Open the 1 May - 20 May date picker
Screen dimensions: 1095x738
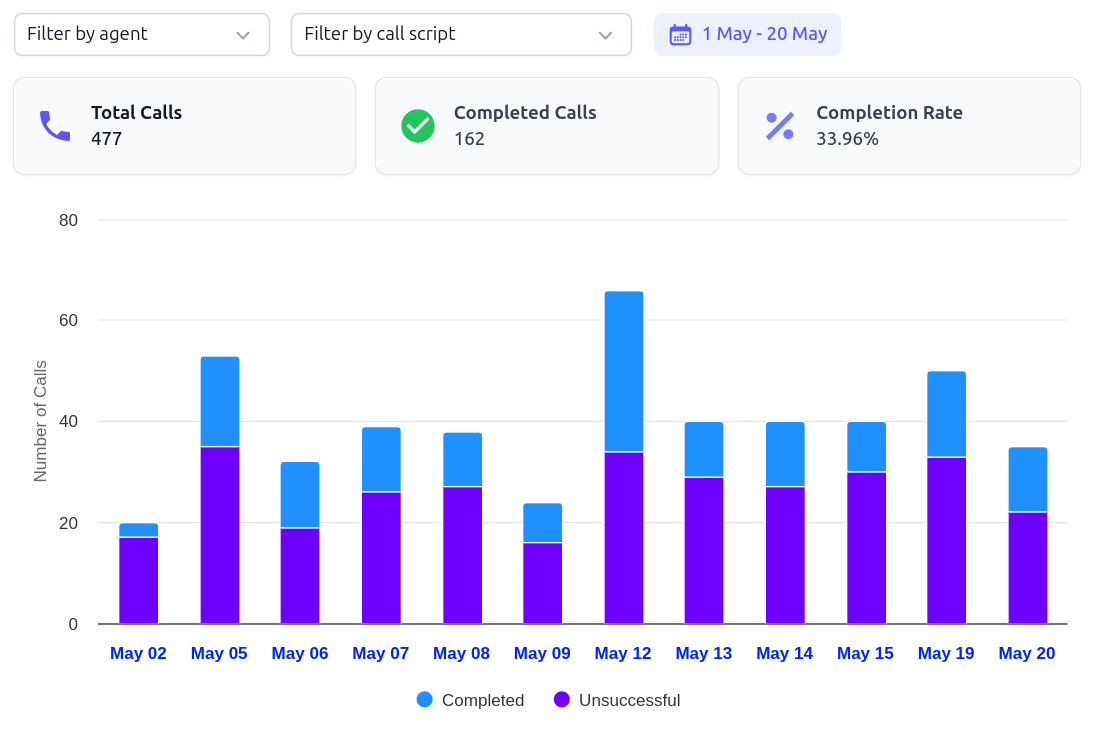(x=747, y=34)
